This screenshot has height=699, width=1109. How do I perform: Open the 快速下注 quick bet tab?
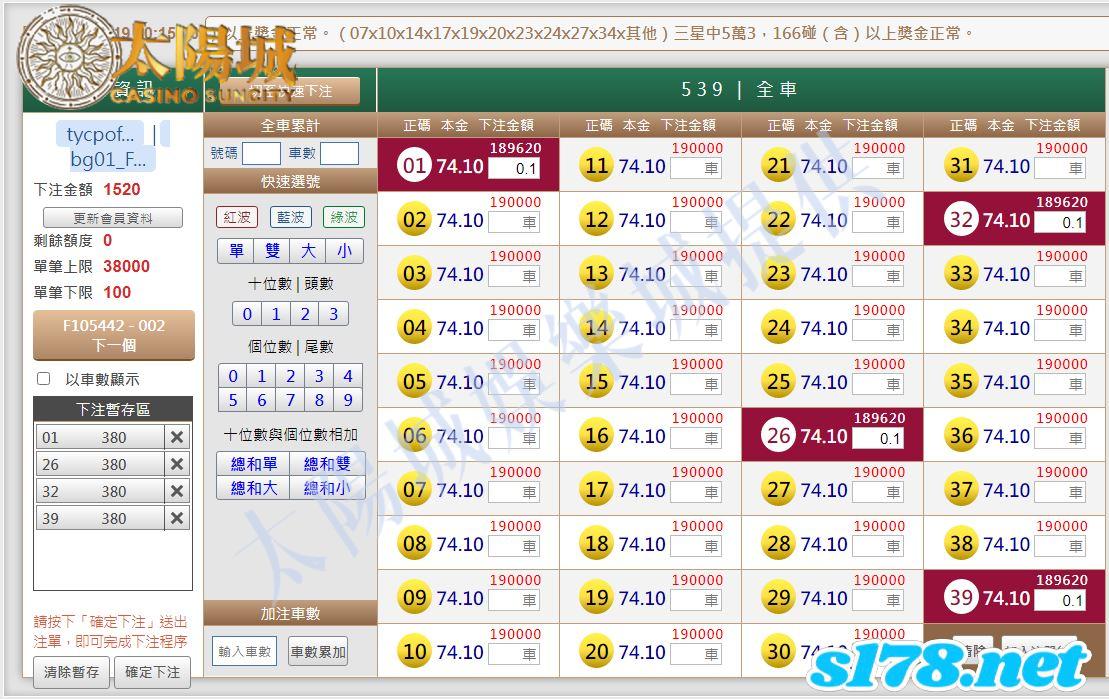[291, 91]
